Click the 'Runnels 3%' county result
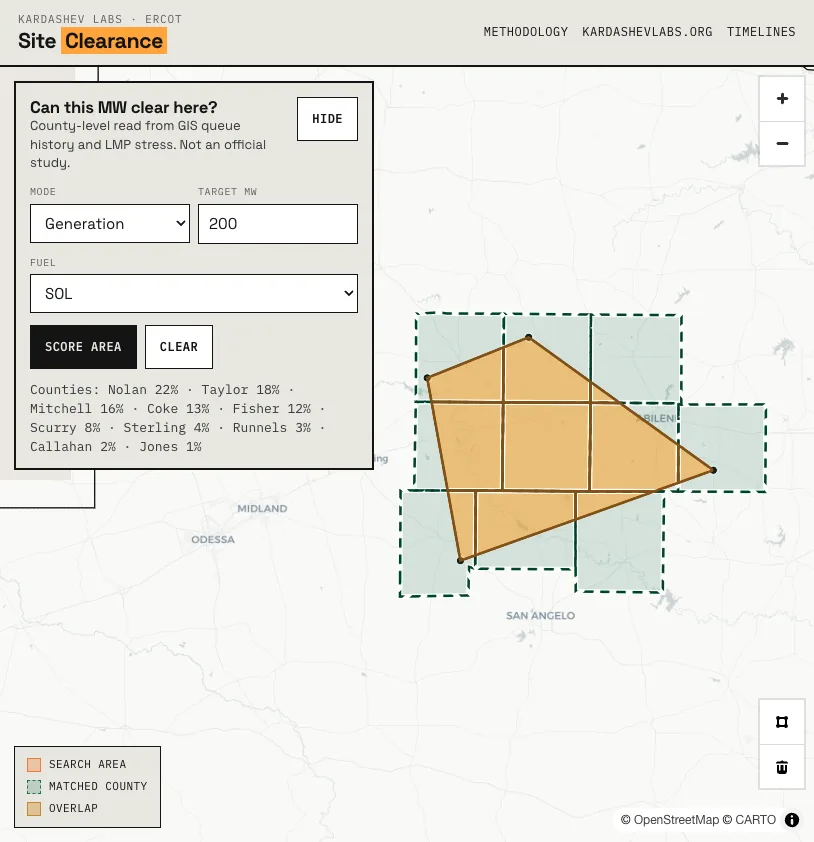Image resolution: width=814 pixels, height=842 pixels. click(272, 427)
